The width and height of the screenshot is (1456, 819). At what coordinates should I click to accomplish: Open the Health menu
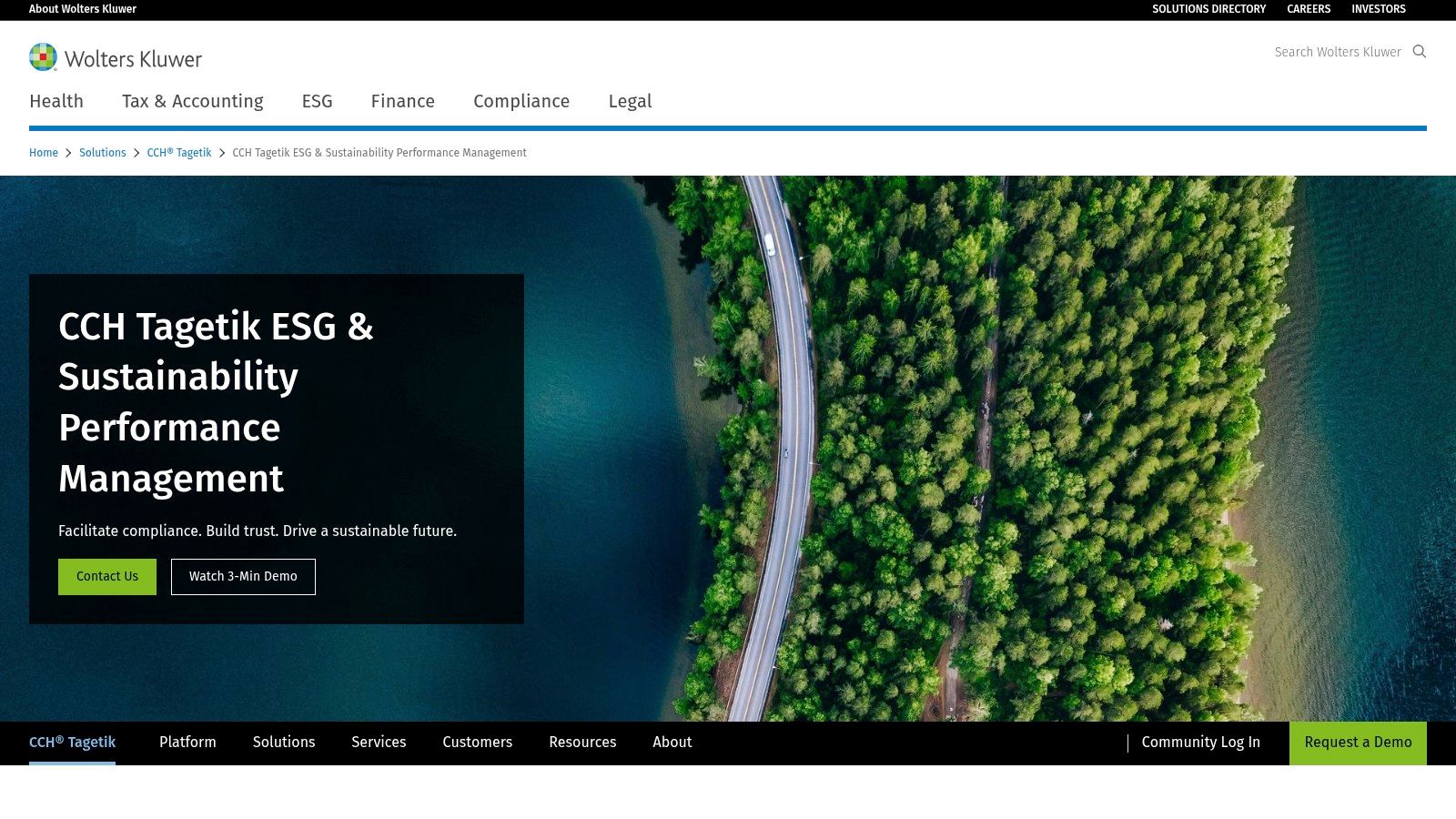point(56,101)
